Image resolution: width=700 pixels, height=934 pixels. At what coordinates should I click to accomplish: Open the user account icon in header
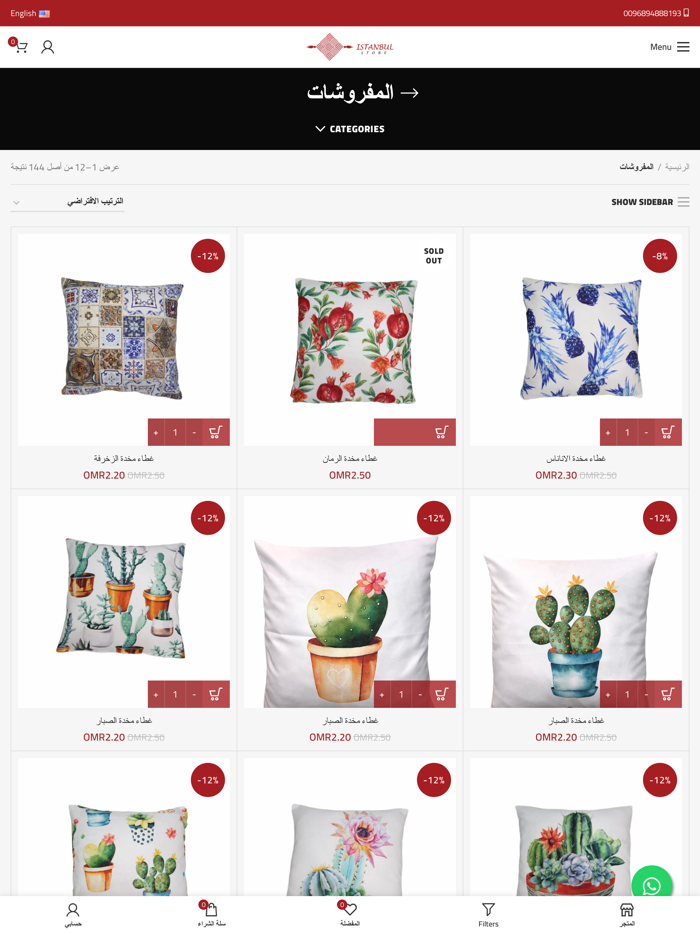coord(48,46)
